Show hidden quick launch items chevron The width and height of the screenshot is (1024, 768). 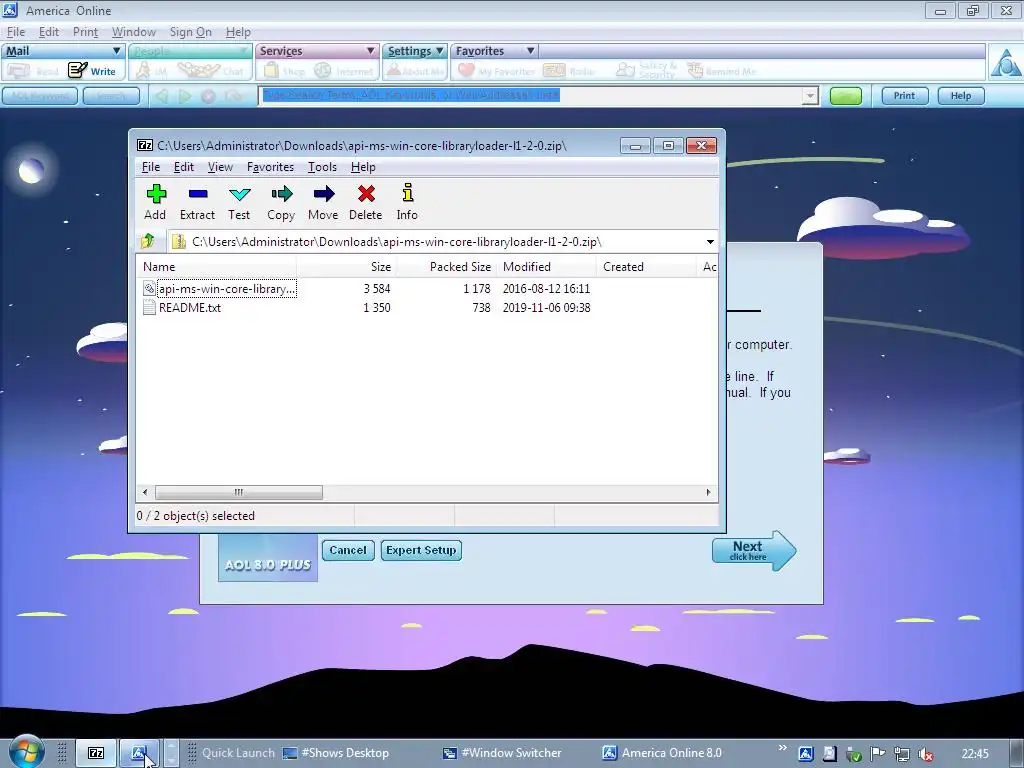pyautogui.click(x=782, y=747)
